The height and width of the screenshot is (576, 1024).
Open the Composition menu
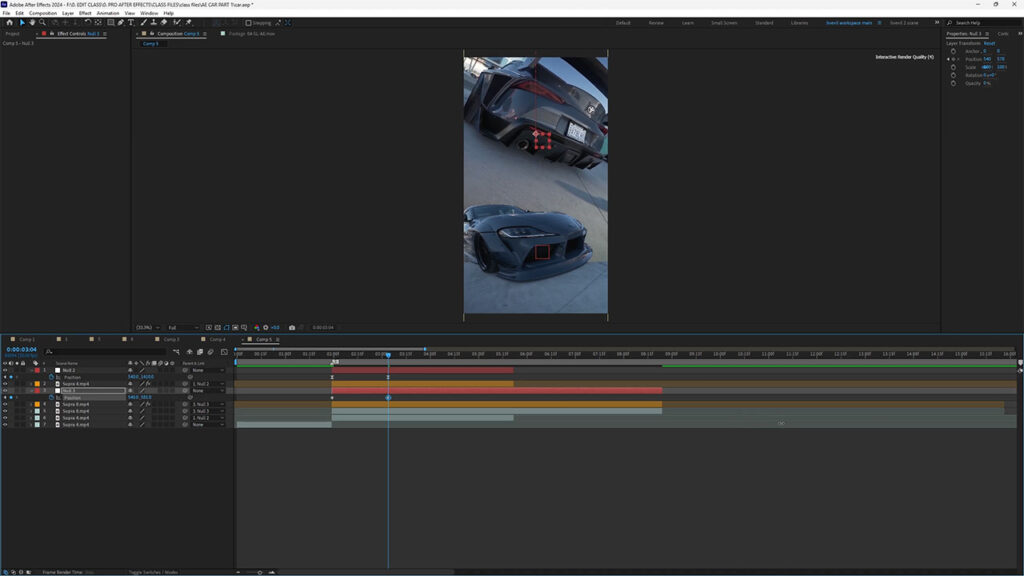click(43, 13)
